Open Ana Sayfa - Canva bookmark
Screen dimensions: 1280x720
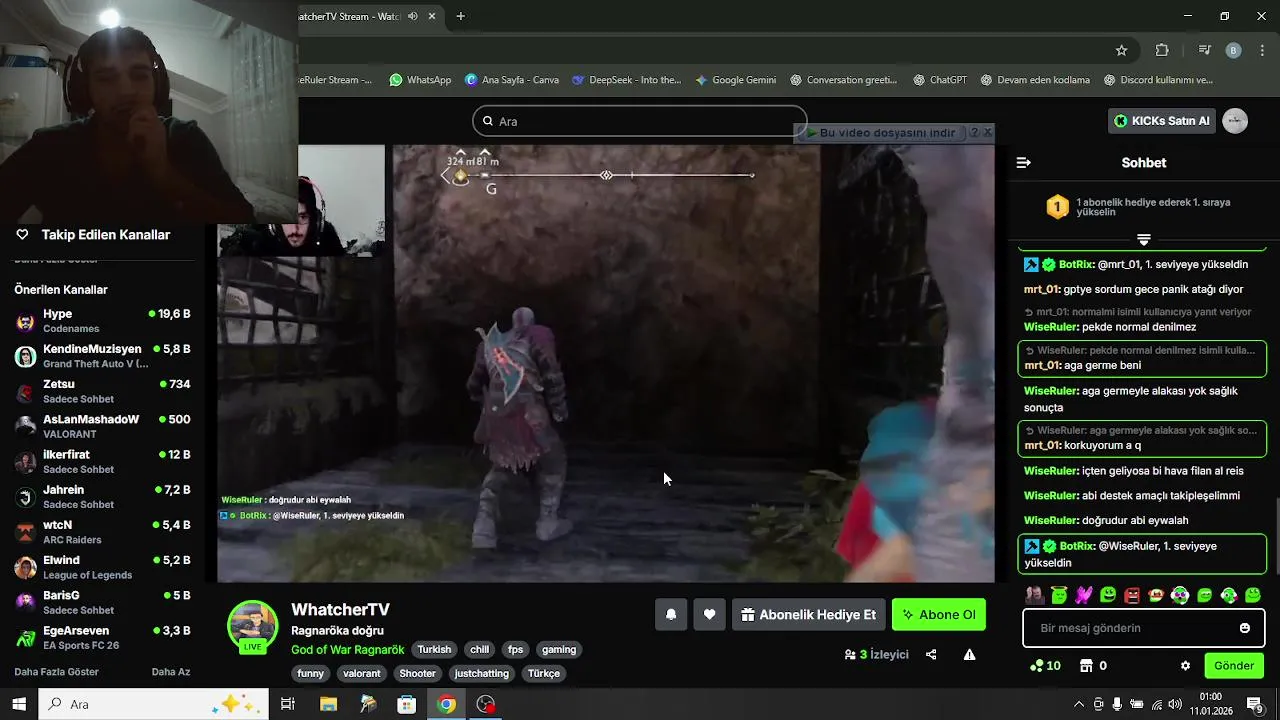point(512,80)
